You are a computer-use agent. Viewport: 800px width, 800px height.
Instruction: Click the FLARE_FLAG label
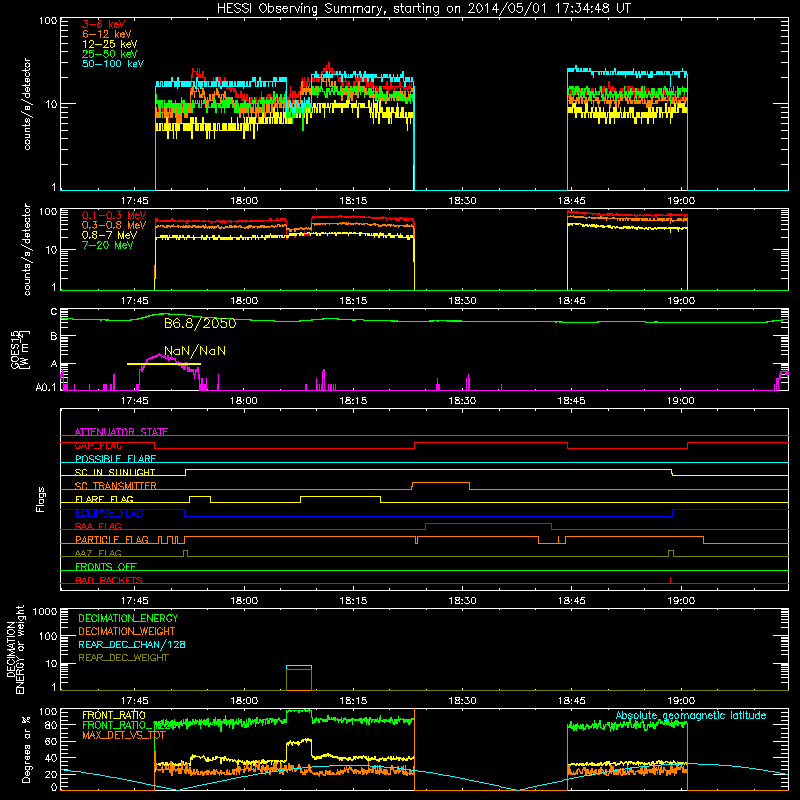point(104,499)
